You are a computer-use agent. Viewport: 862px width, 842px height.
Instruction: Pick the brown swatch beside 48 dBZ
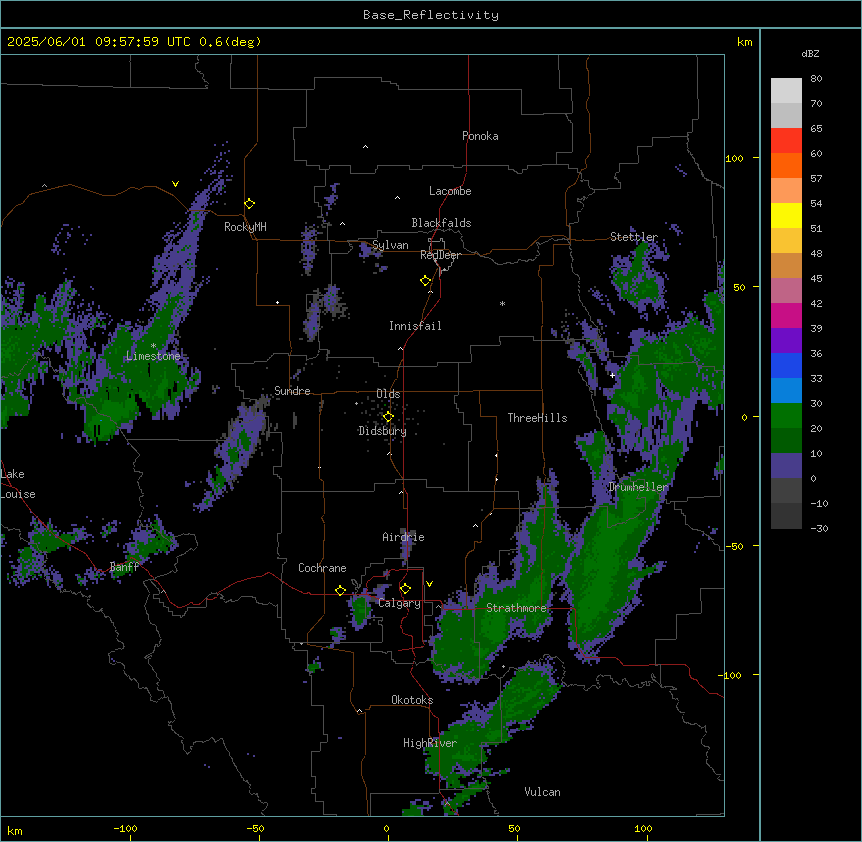786,265
